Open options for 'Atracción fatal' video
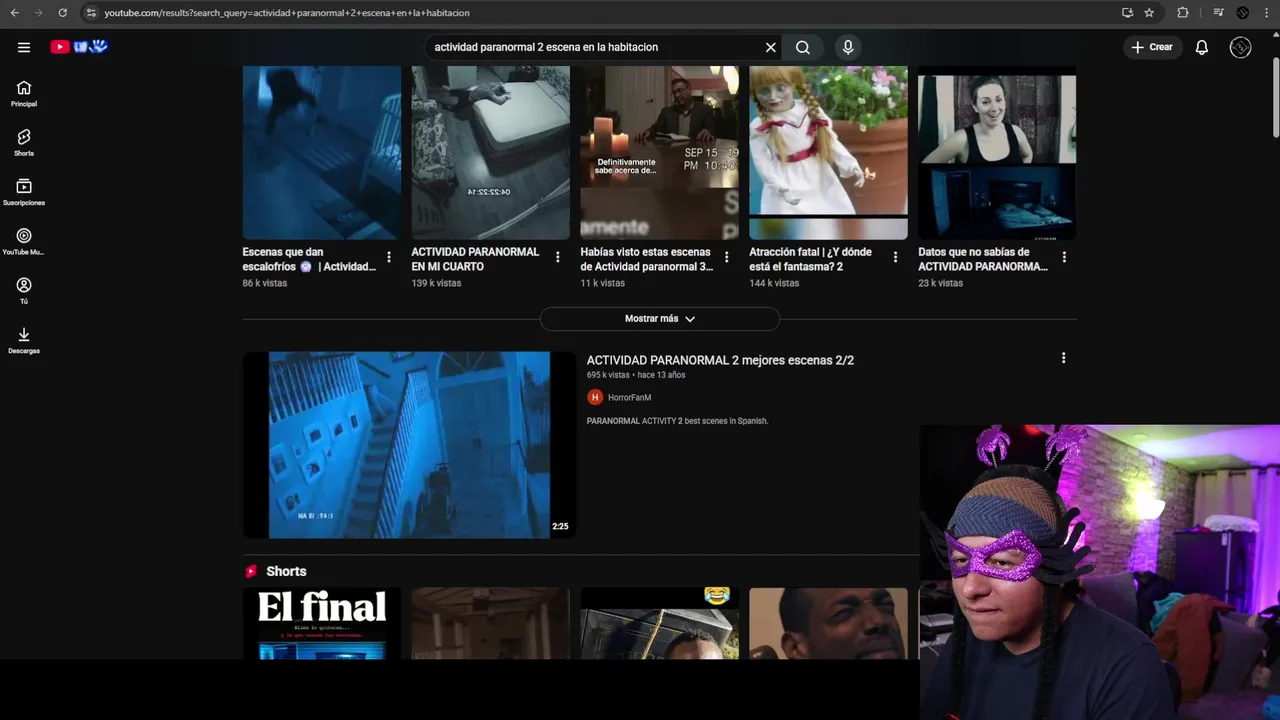1280x720 pixels. [x=896, y=257]
